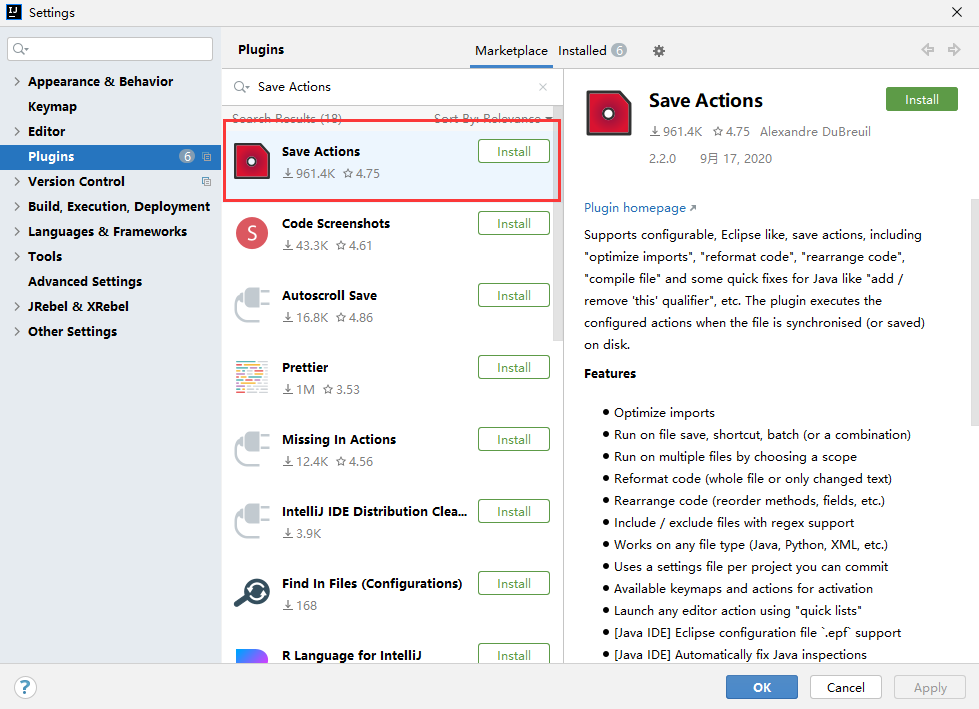979x709 pixels.
Task: Click the Save Actions plugin search field
Action: pos(393,87)
